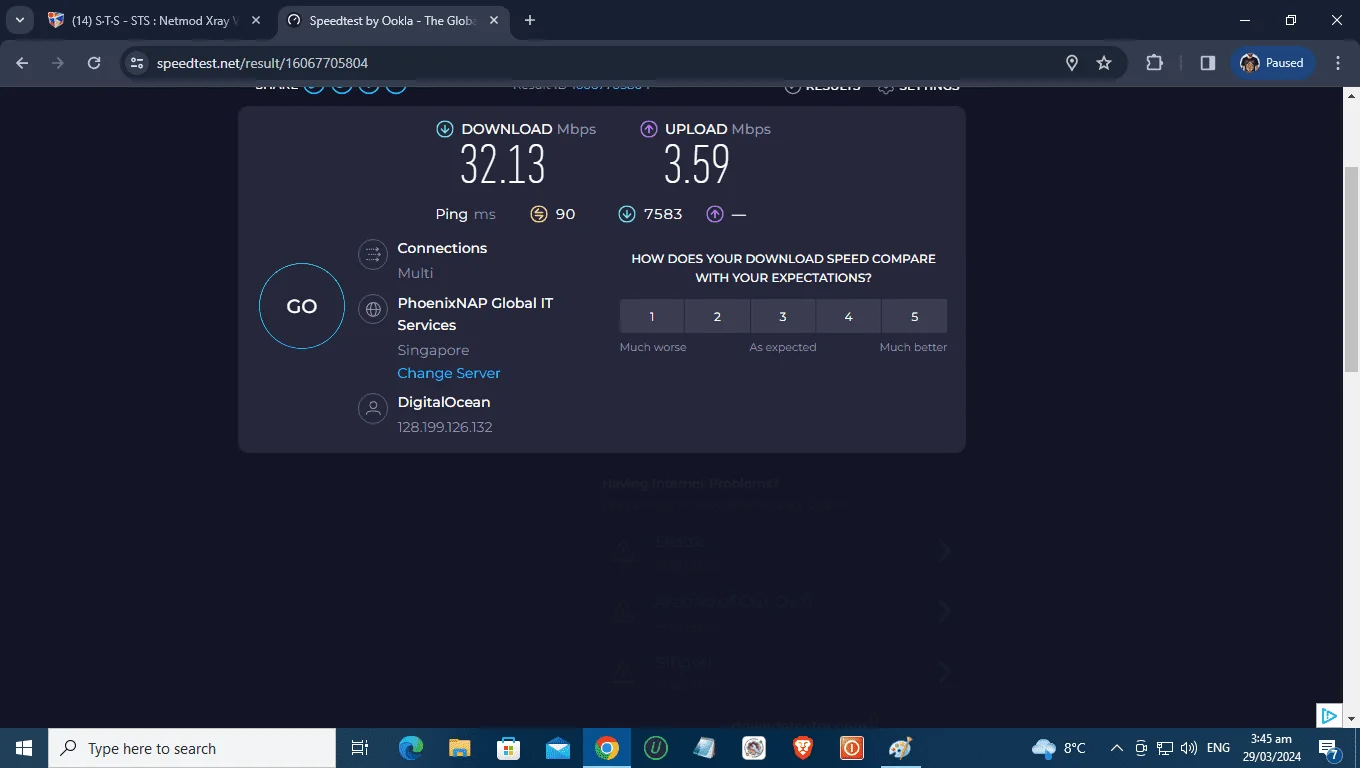The height and width of the screenshot is (768, 1360).
Task: Click the PhoenixNAP Global IT Services name
Action: [475, 314]
